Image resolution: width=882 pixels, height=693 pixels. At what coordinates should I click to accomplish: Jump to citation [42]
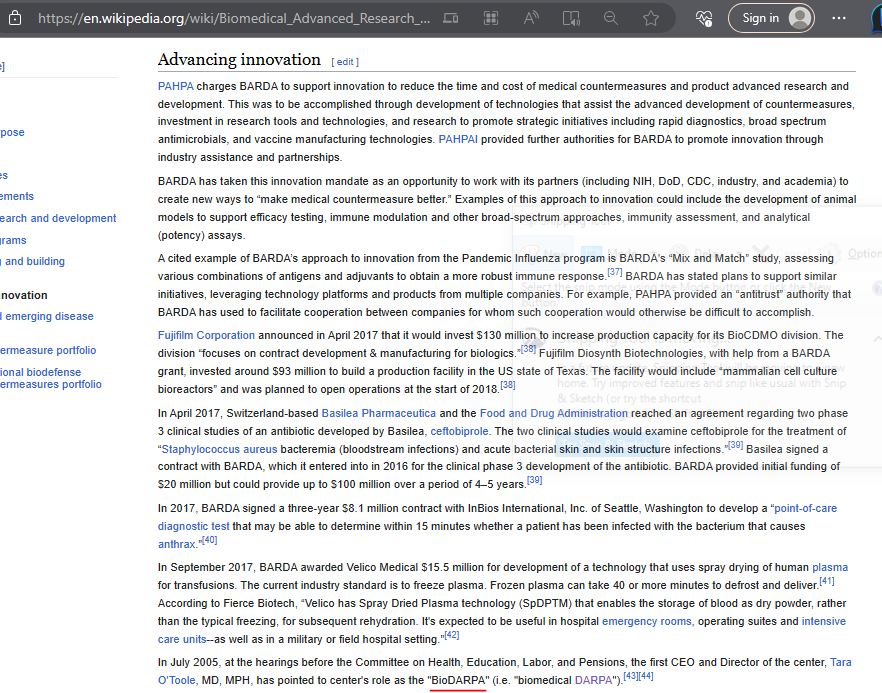point(452,636)
